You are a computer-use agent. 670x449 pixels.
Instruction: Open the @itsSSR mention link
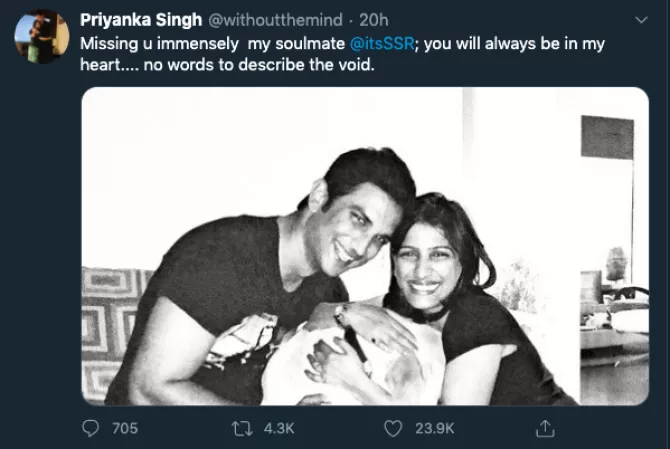click(379, 46)
